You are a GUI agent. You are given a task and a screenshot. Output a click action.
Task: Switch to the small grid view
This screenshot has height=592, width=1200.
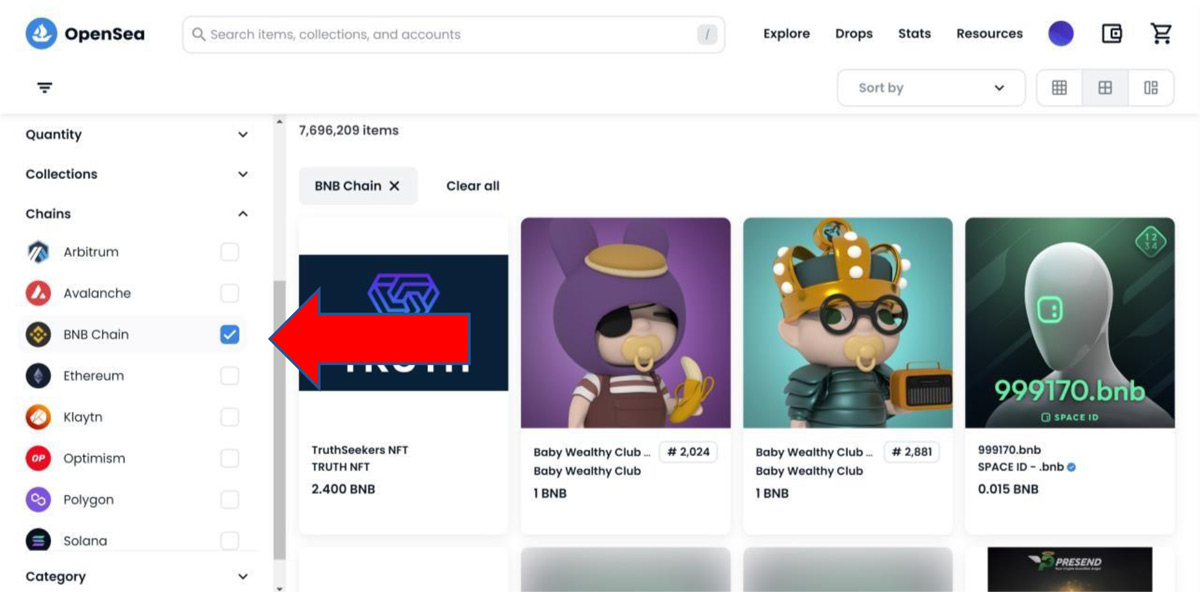[x=1059, y=88]
